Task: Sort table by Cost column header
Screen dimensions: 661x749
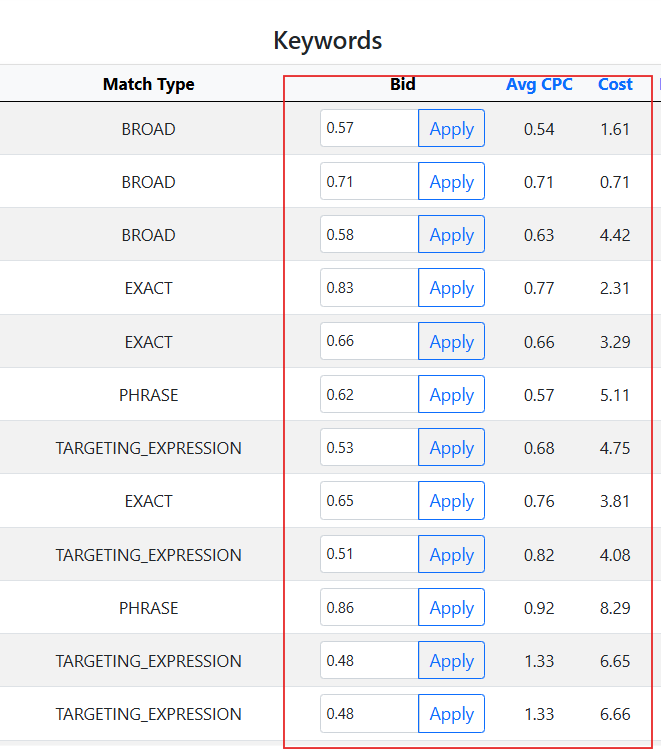Action: click(615, 84)
